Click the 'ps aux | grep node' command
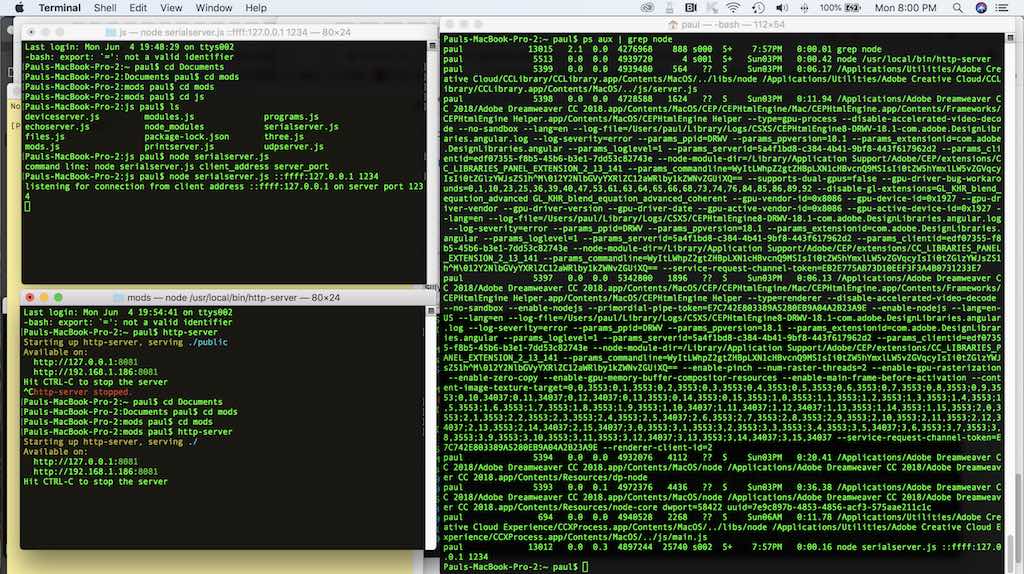 [x=626, y=39]
